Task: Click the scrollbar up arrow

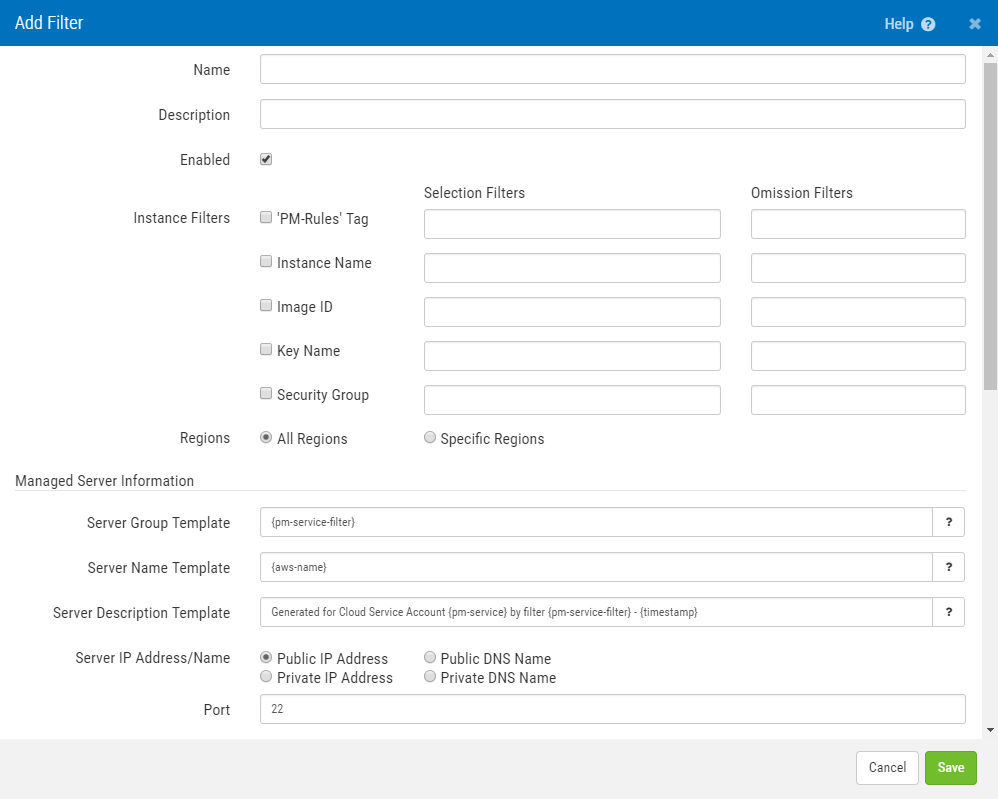Action: 990,55
